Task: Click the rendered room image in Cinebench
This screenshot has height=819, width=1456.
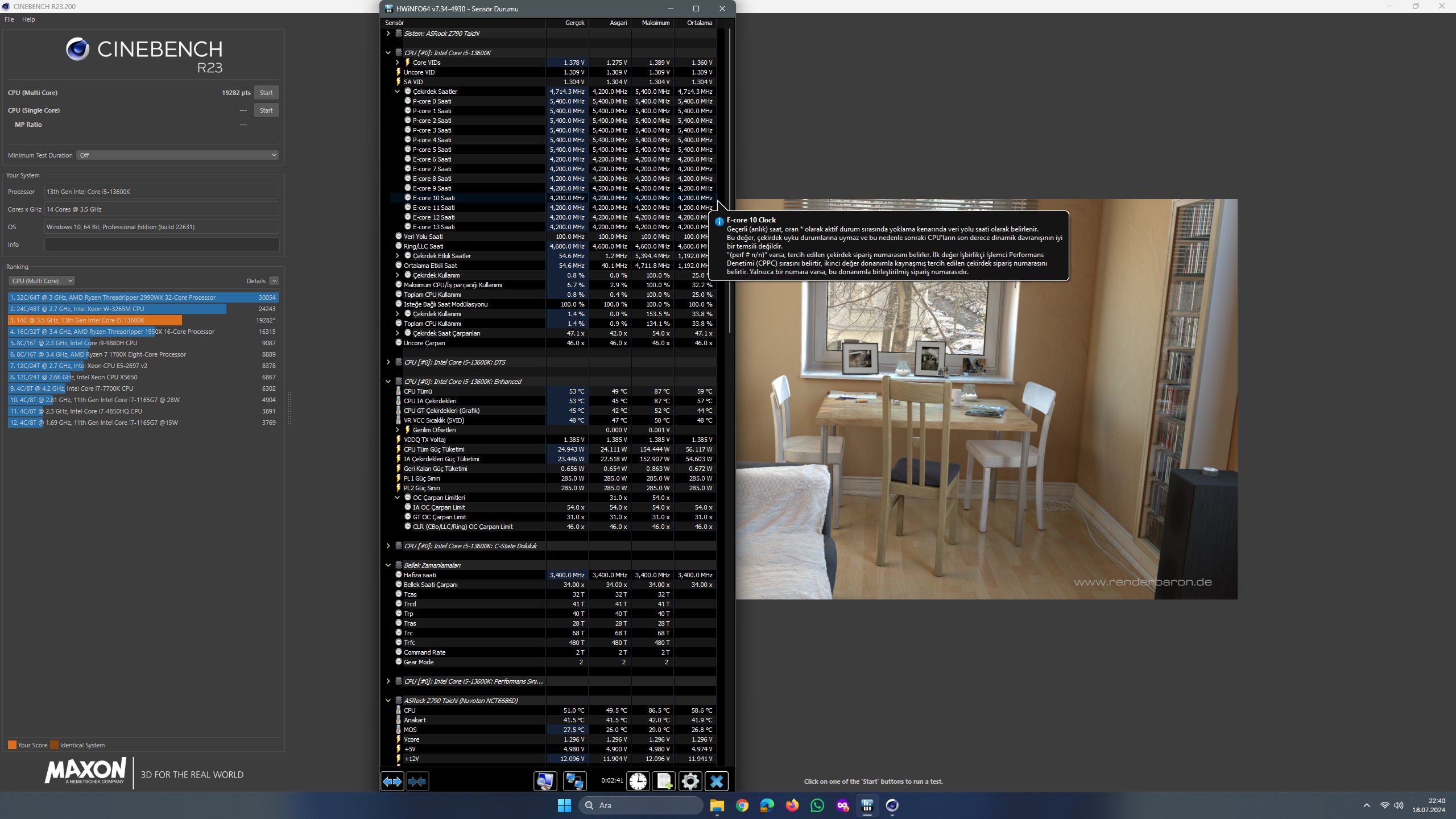Action: 986,399
